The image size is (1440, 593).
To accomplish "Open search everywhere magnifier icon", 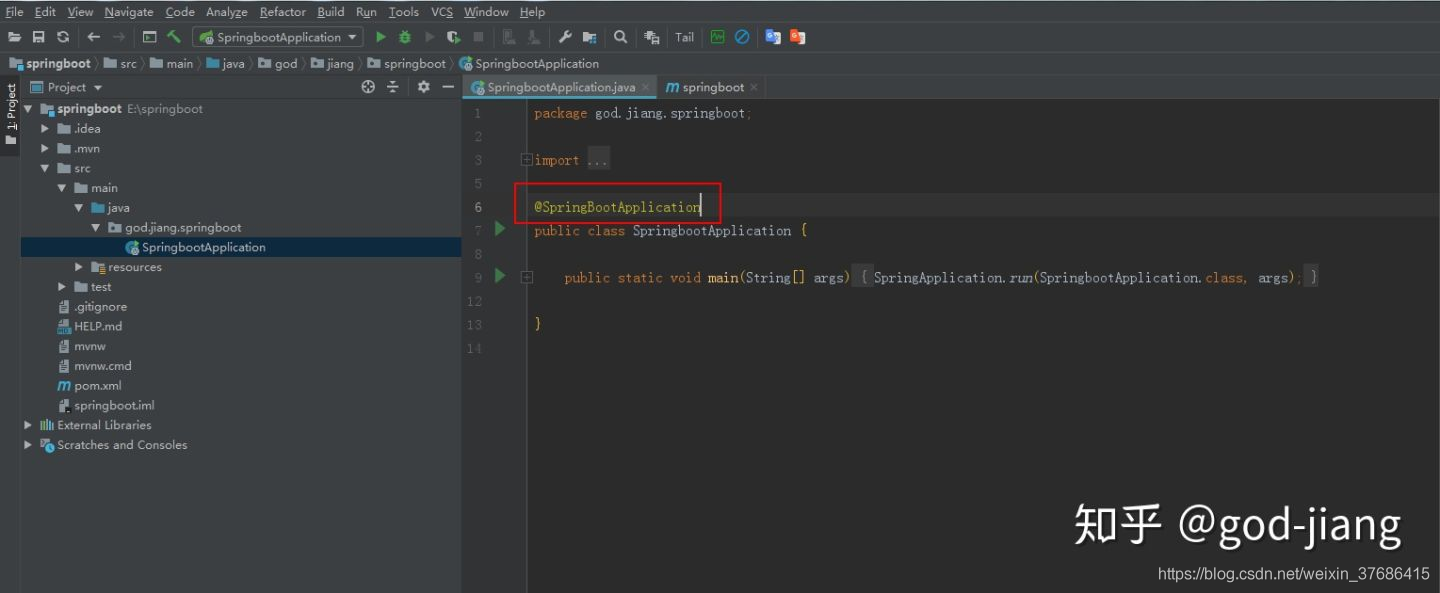I will tap(621, 37).
